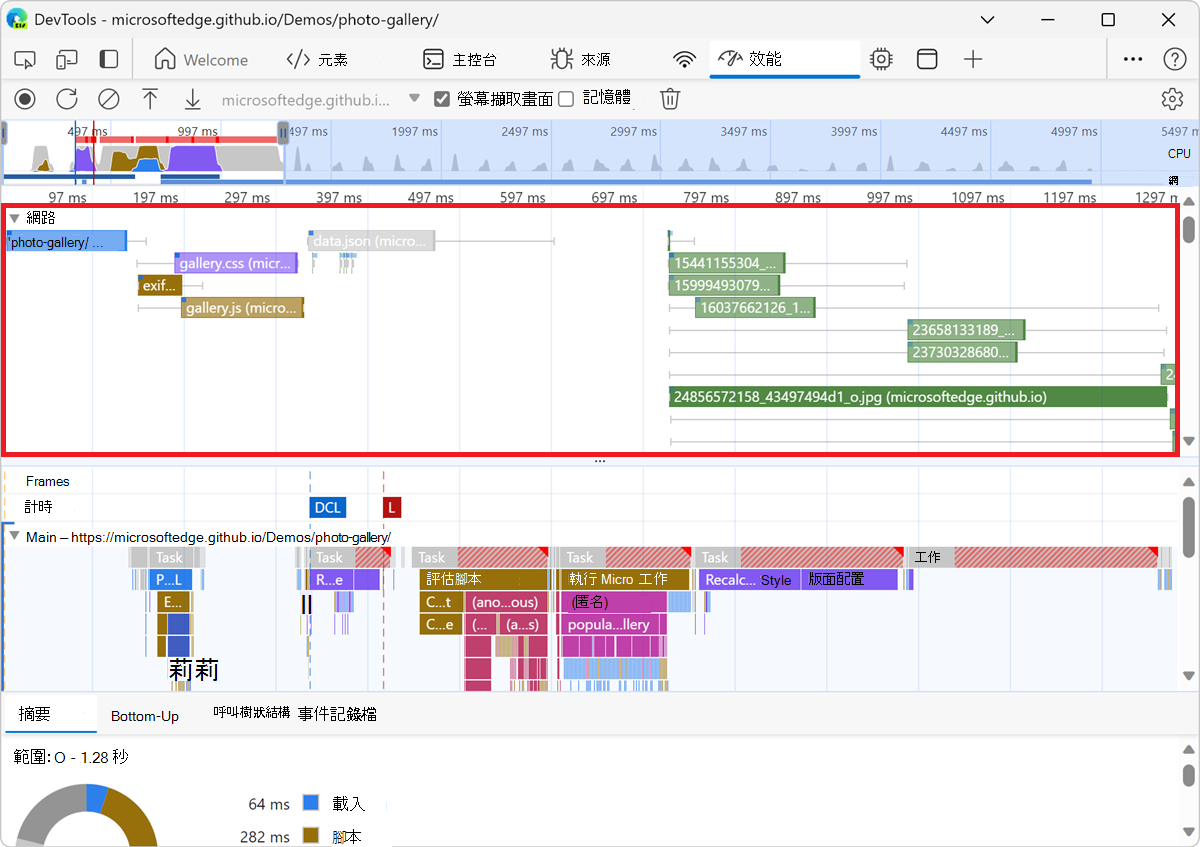Select the 23730328680 image request
1200x847 pixels.
pyautogui.click(x=962, y=352)
